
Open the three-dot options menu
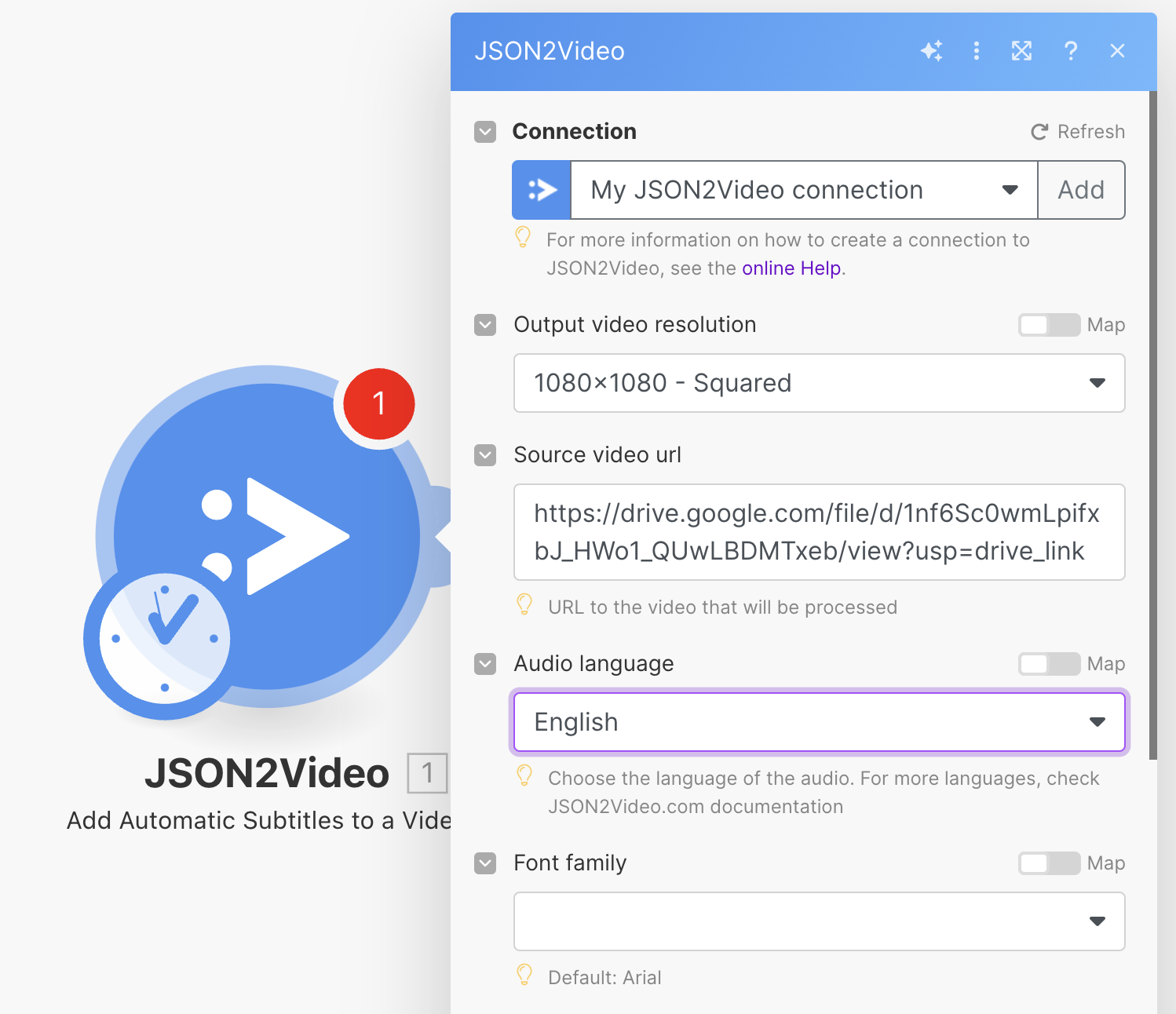(977, 51)
